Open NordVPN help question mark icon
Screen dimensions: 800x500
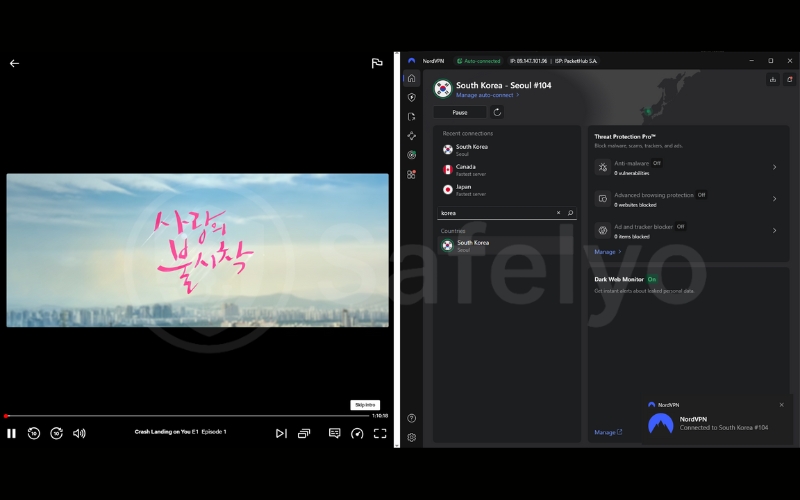(412, 418)
